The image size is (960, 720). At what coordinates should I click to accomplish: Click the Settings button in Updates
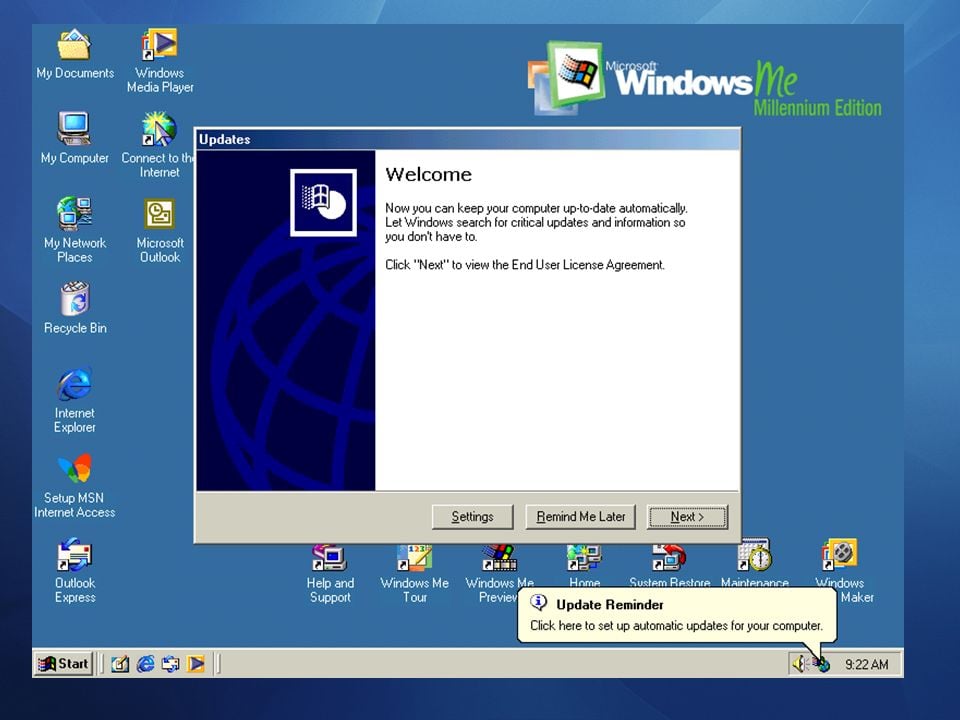[472, 517]
